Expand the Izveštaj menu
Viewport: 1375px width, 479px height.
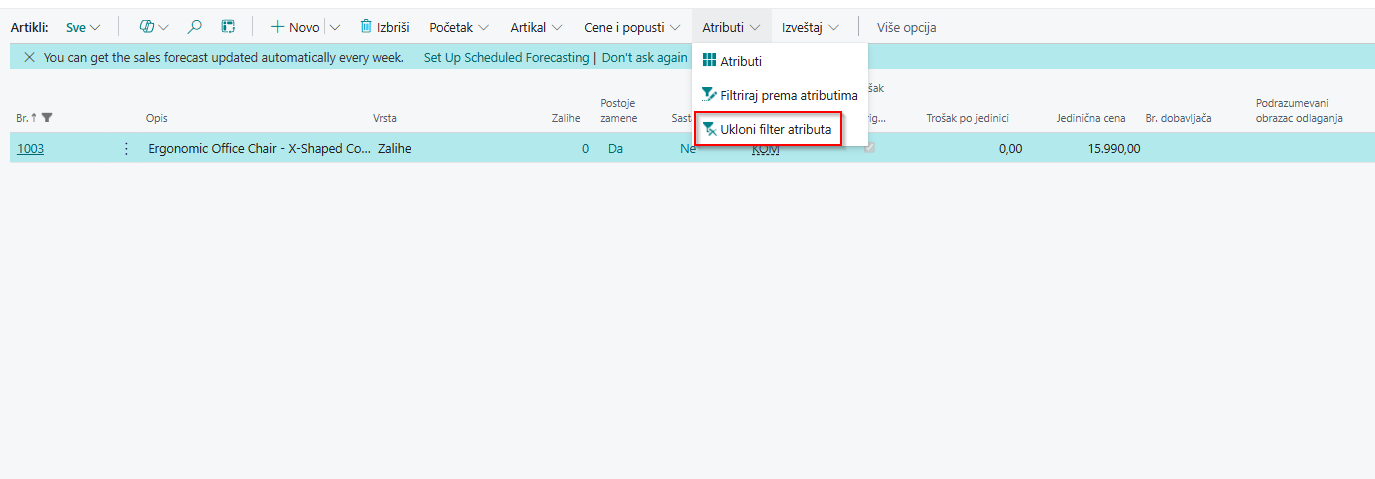(810, 27)
